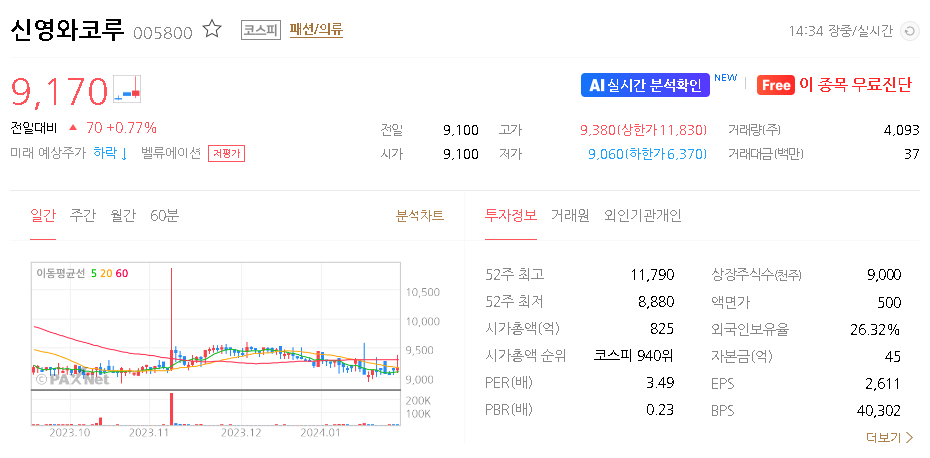This screenshot has width=930, height=458.
Task: Click stock code 005800
Action: [x=163, y=32]
